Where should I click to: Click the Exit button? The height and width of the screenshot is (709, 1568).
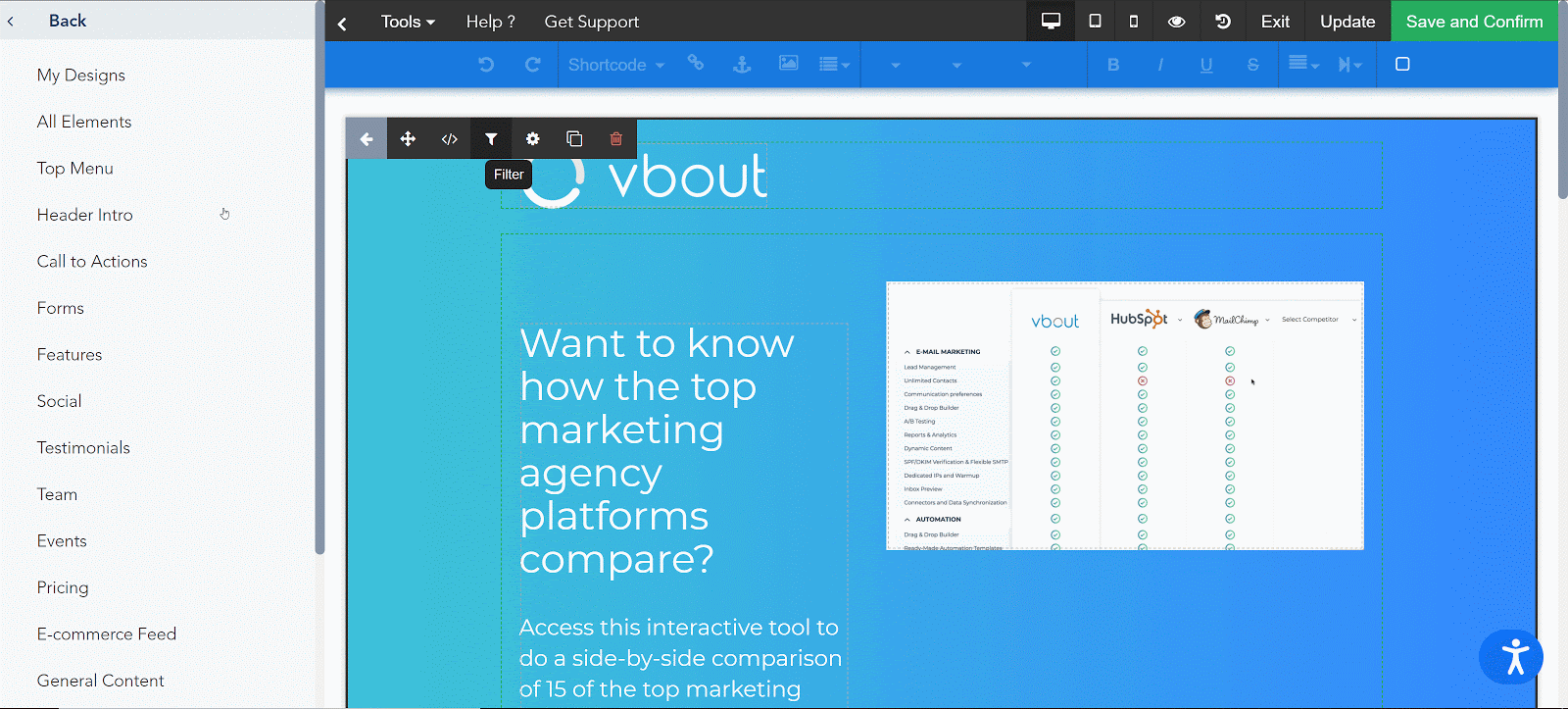1275,22
